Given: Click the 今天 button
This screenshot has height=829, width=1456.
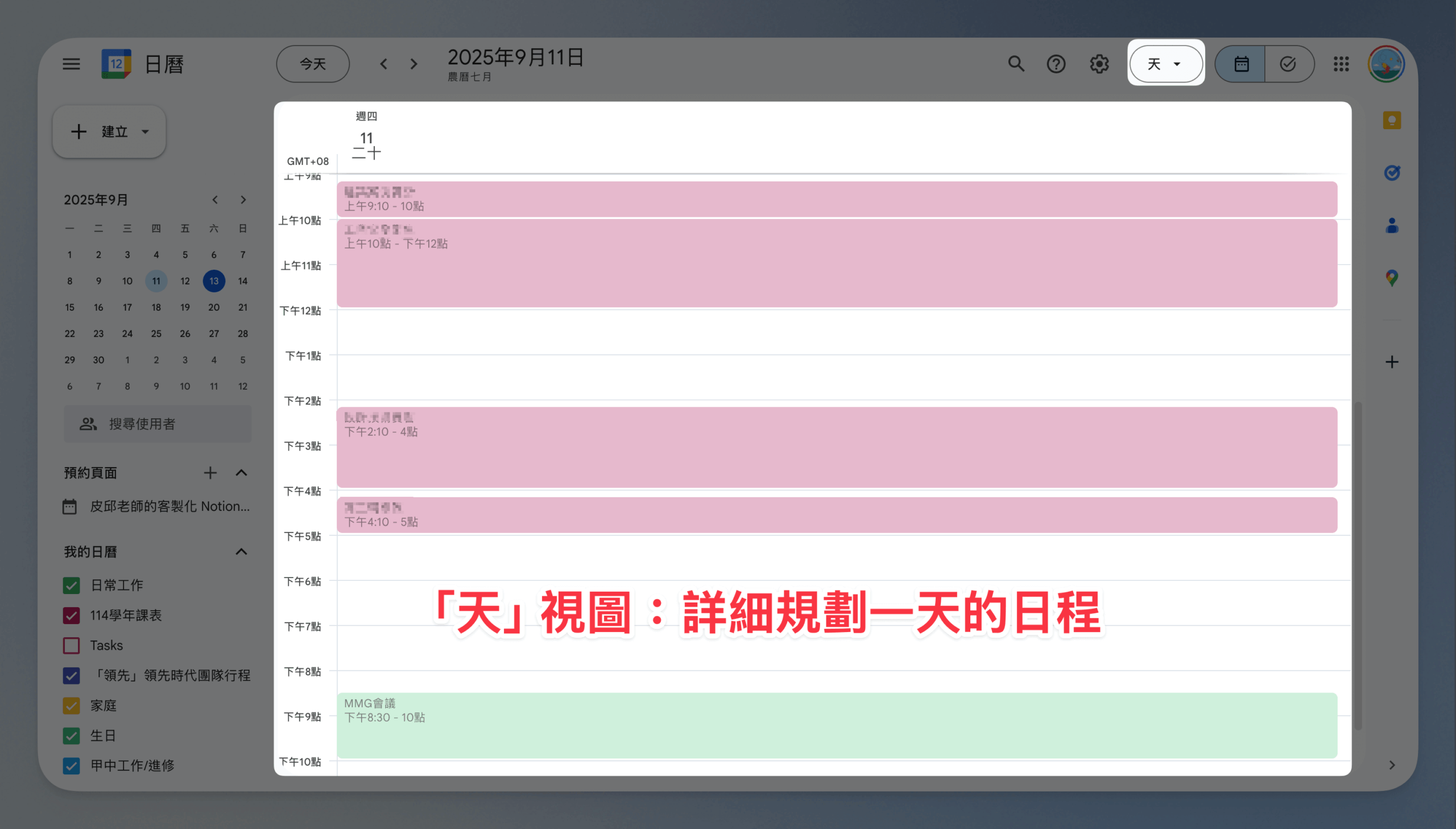Looking at the screenshot, I should click(313, 64).
